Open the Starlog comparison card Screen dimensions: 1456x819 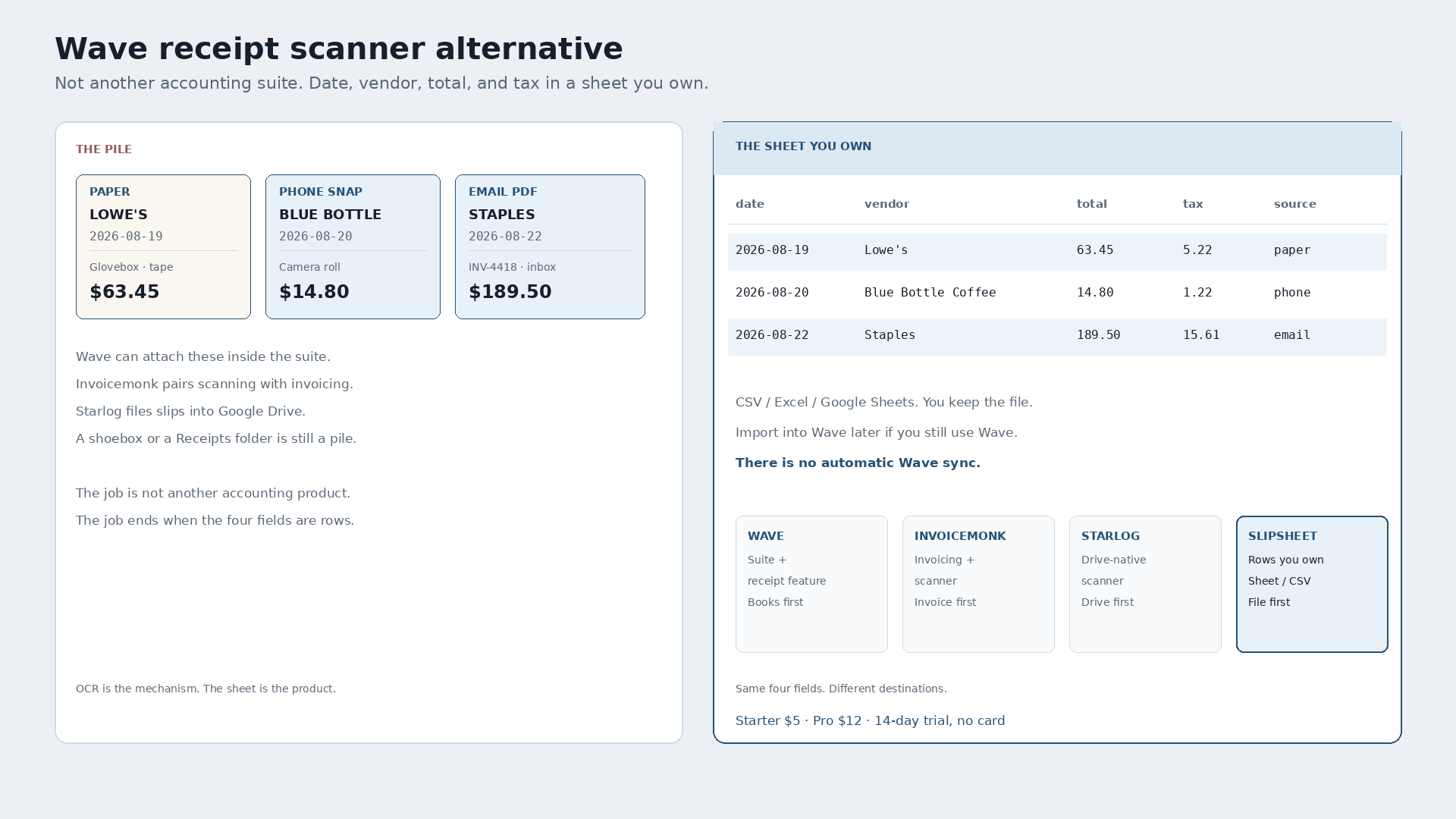[x=1145, y=584]
